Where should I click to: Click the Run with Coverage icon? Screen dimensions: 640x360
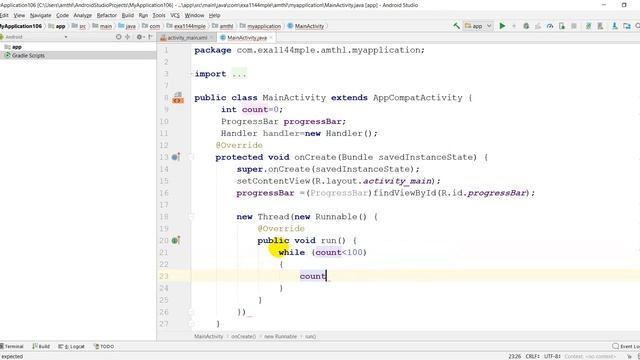coord(538,26)
